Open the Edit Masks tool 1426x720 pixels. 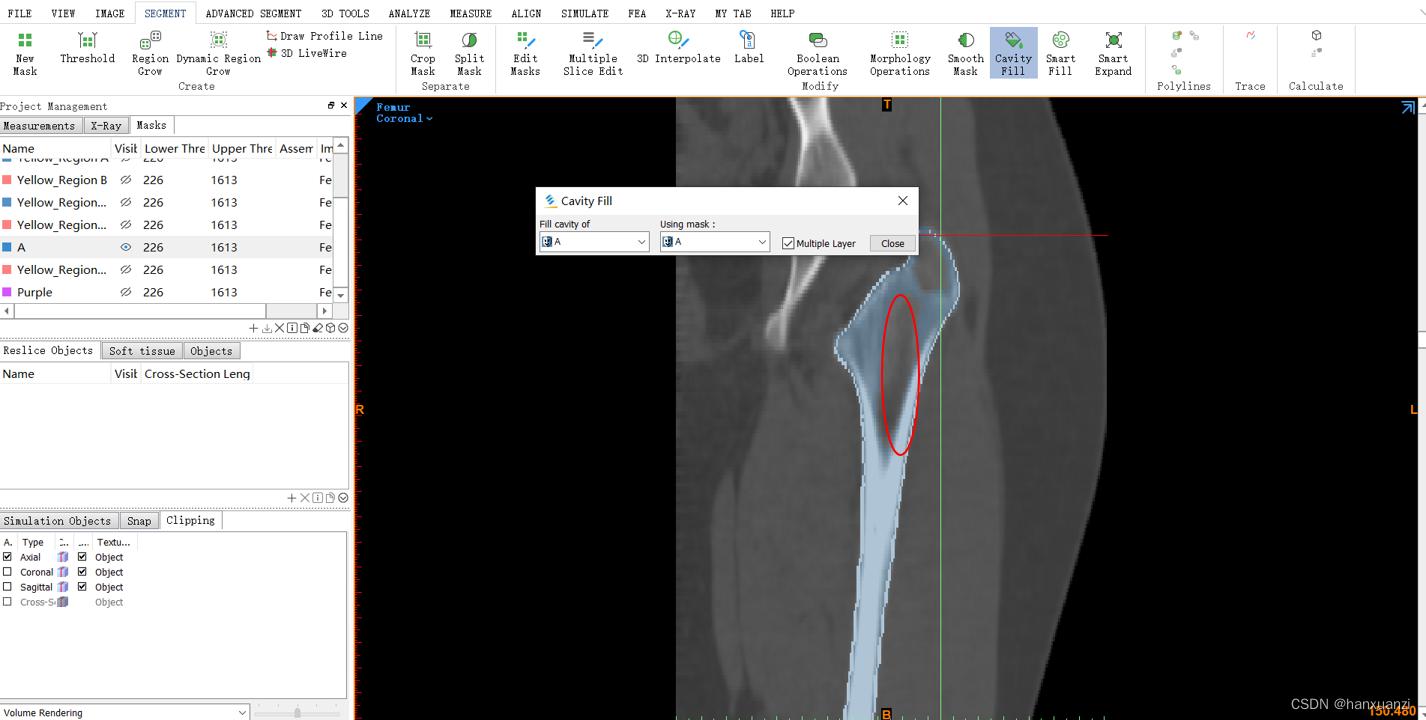525,52
